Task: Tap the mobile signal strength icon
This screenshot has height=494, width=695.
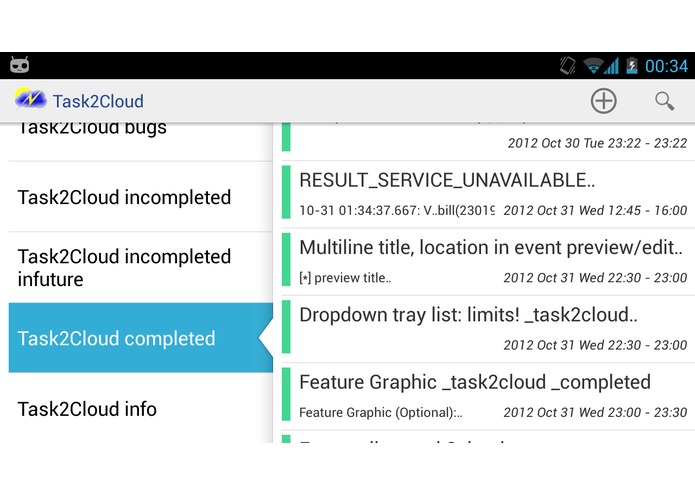Action: [612, 66]
